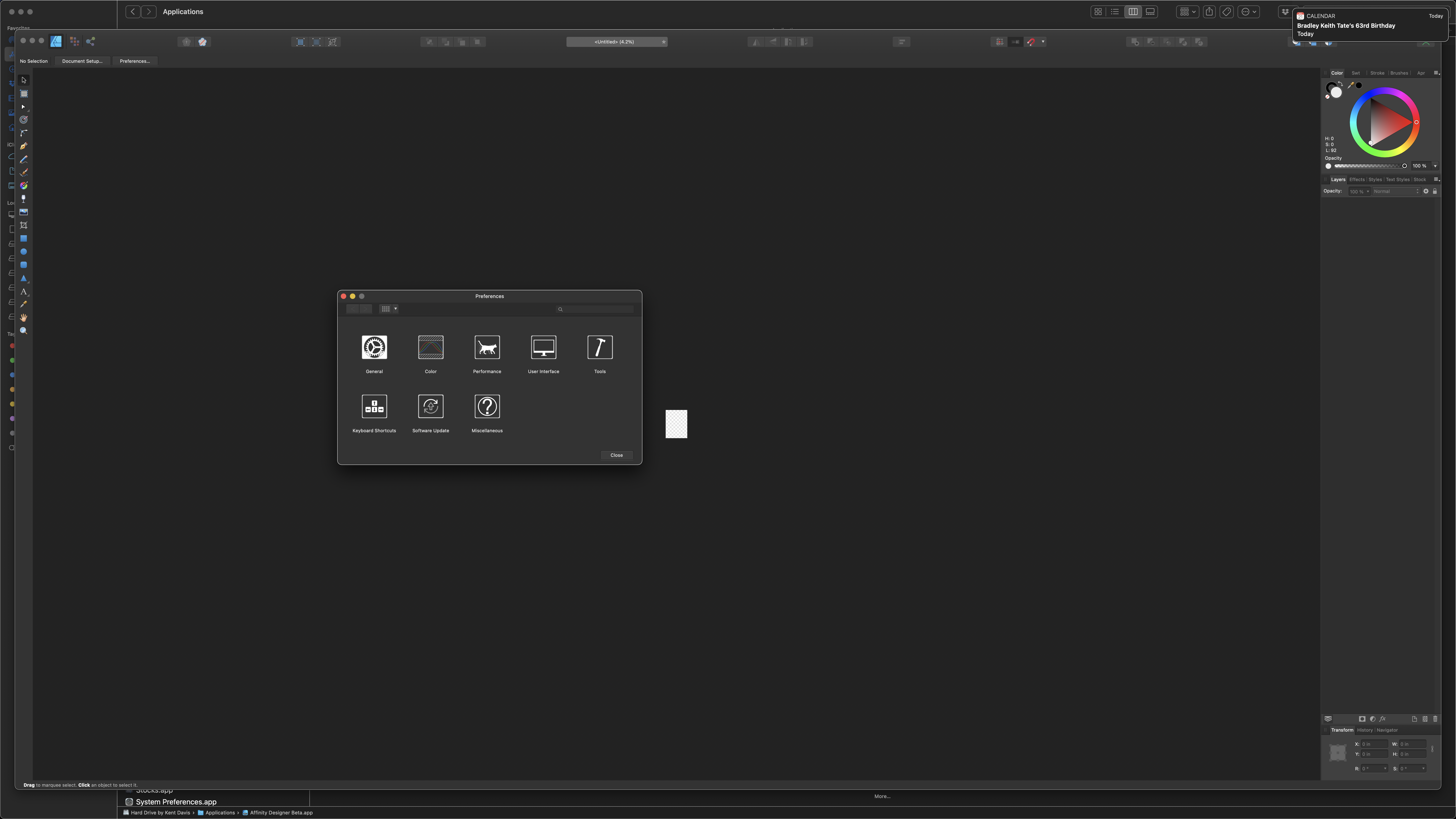1456x819 pixels.
Task: Select the Fill (gradient) tool
Action: (x=24, y=186)
